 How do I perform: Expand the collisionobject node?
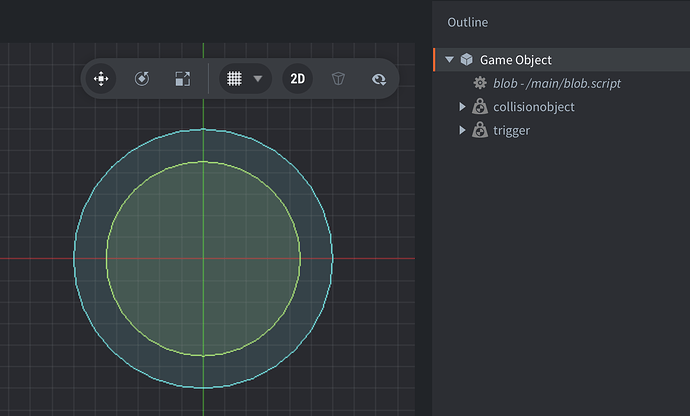tap(462, 107)
